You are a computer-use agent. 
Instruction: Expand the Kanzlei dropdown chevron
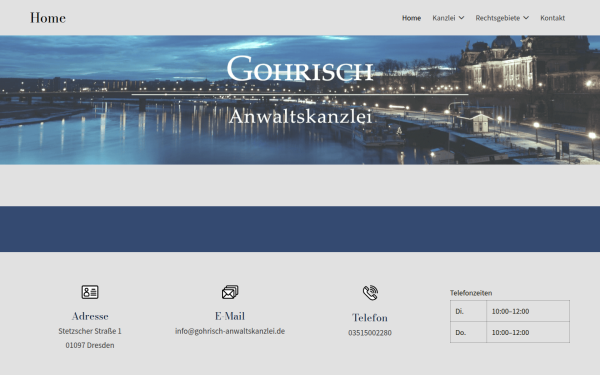coord(461,18)
